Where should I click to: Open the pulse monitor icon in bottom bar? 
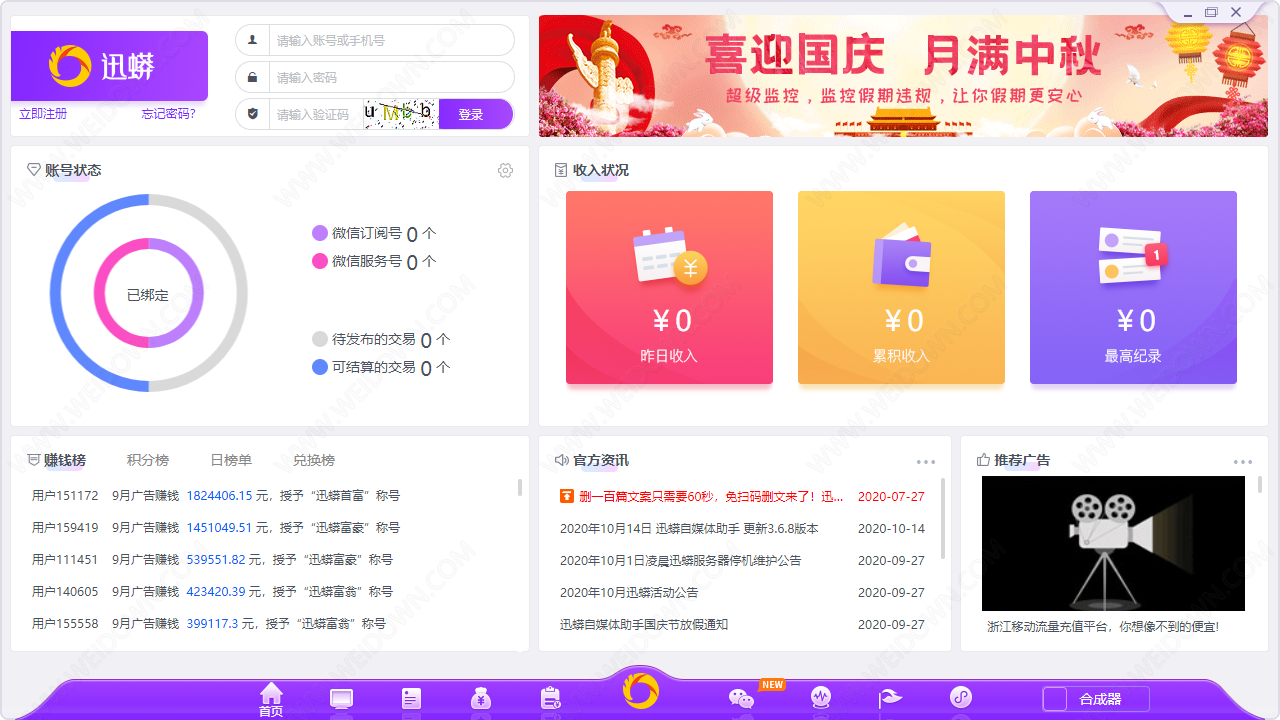pos(821,698)
